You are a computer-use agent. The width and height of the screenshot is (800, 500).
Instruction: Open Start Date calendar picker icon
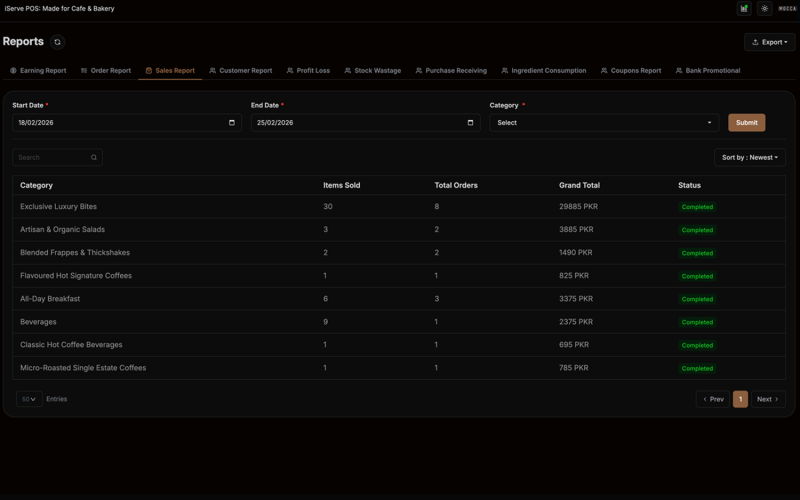tap(232, 123)
